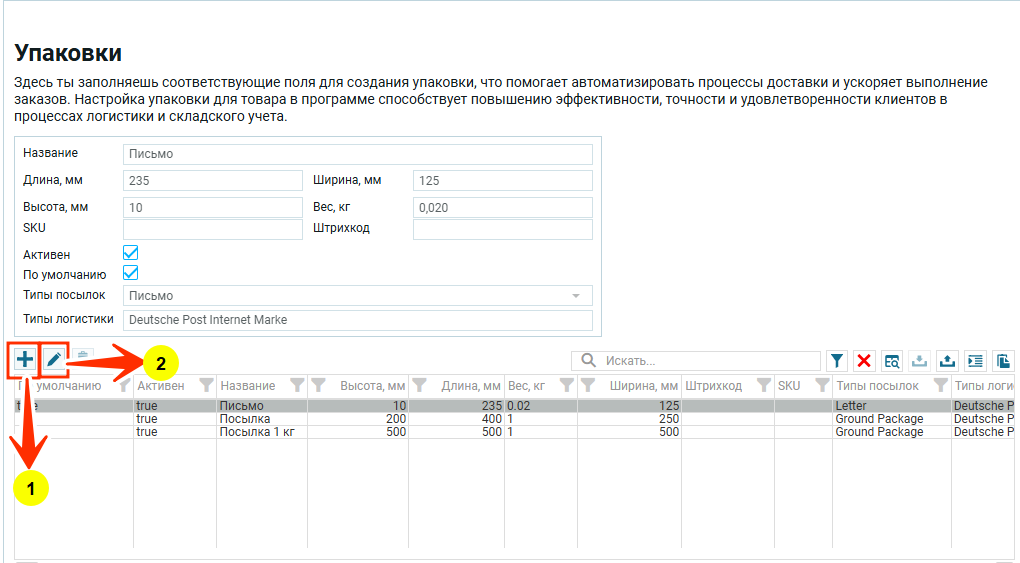1020x563 pixels.
Task: Click the copy documents icon in toolbar
Action: pos(1003,361)
